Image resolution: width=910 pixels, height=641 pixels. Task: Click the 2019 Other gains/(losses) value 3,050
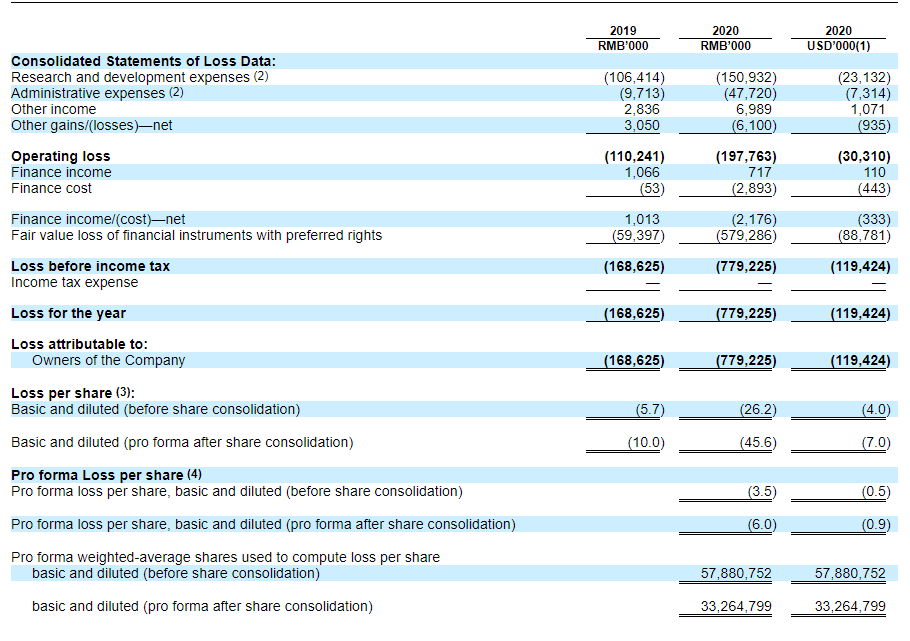click(641, 125)
